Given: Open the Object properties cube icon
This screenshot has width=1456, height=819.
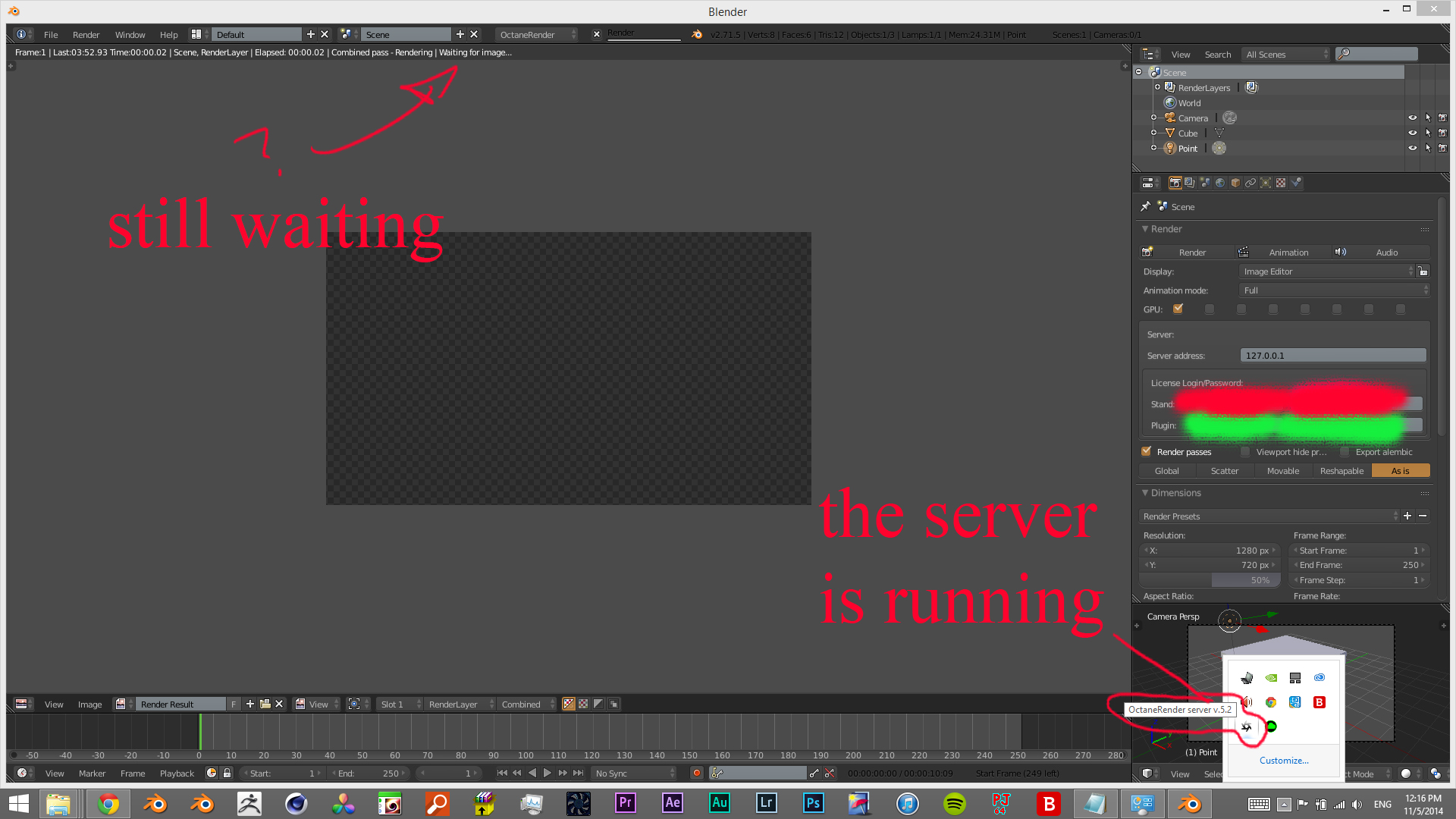Looking at the screenshot, I should click(x=1235, y=183).
